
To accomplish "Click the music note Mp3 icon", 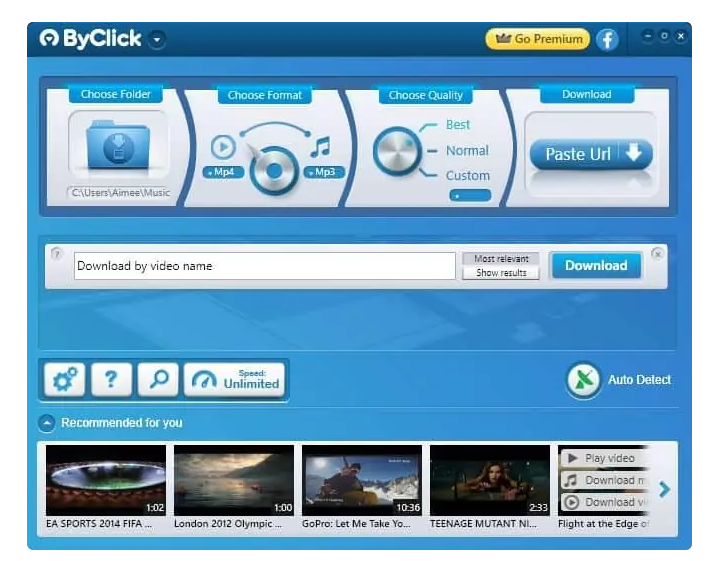I will tap(321, 147).
